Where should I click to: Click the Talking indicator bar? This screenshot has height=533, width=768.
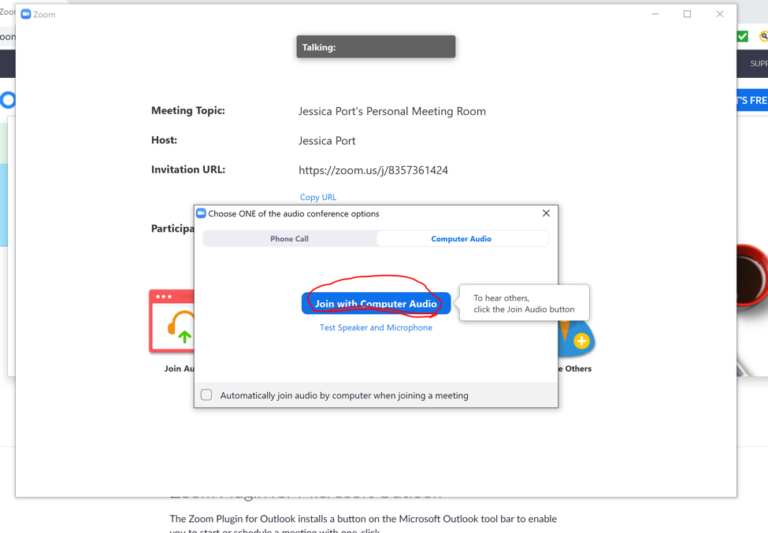coord(376,47)
